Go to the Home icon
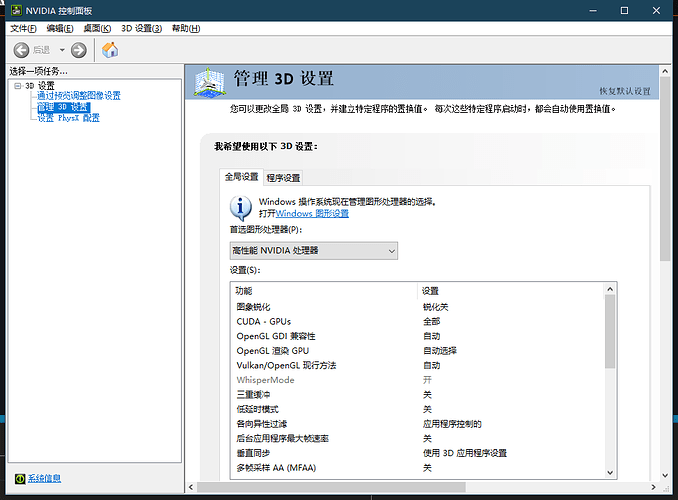 click(110, 50)
